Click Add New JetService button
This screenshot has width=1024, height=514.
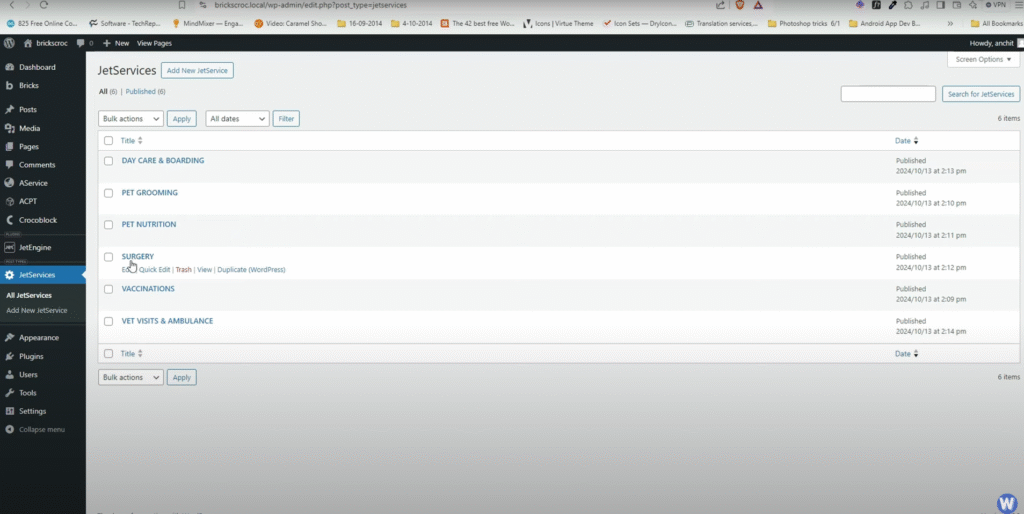click(x=197, y=71)
